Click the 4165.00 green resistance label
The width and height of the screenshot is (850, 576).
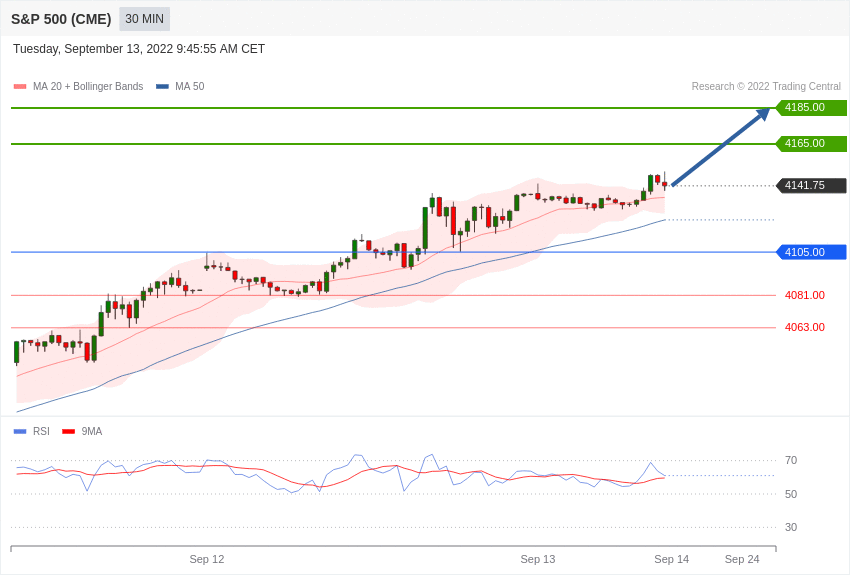coord(811,144)
